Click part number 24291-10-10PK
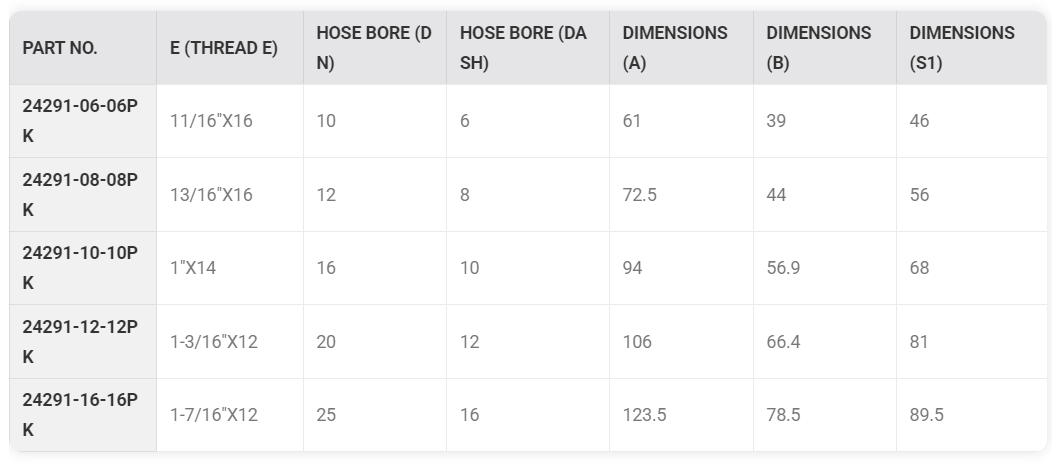Viewport: 1058px width, 466px height. (80, 268)
